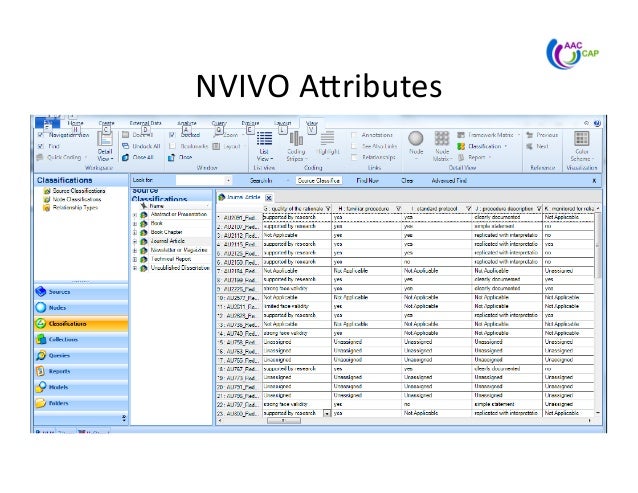Toggle the Docked checkbox
638x493 pixels.
(x=172, y=135)
